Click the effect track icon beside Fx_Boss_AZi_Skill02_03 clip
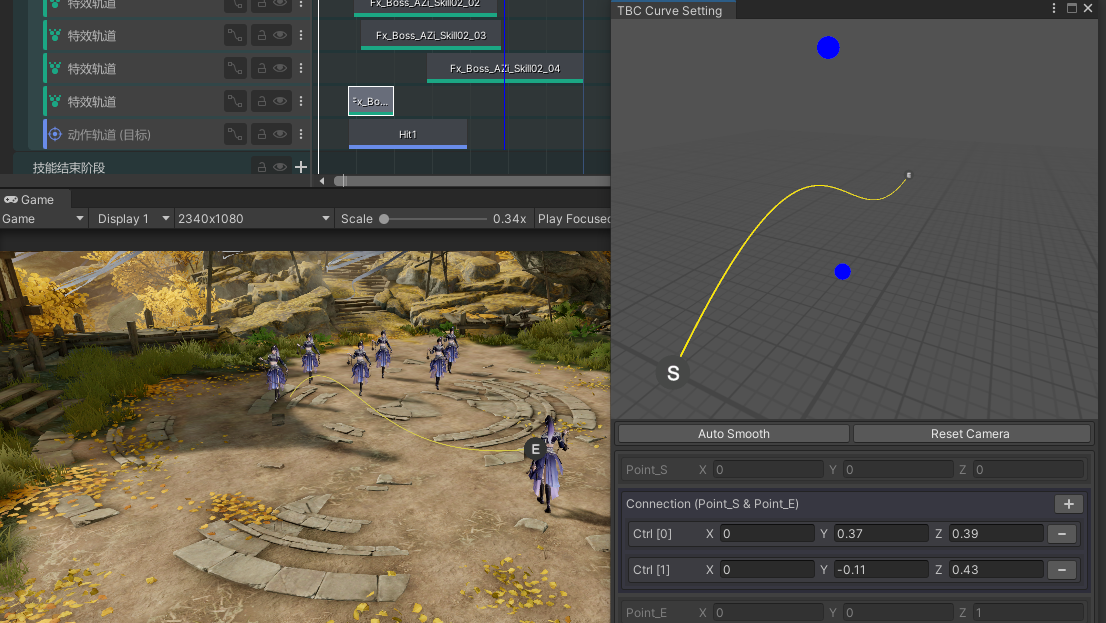The width and height of the screenshot is (1106, 623). (55, 35)
